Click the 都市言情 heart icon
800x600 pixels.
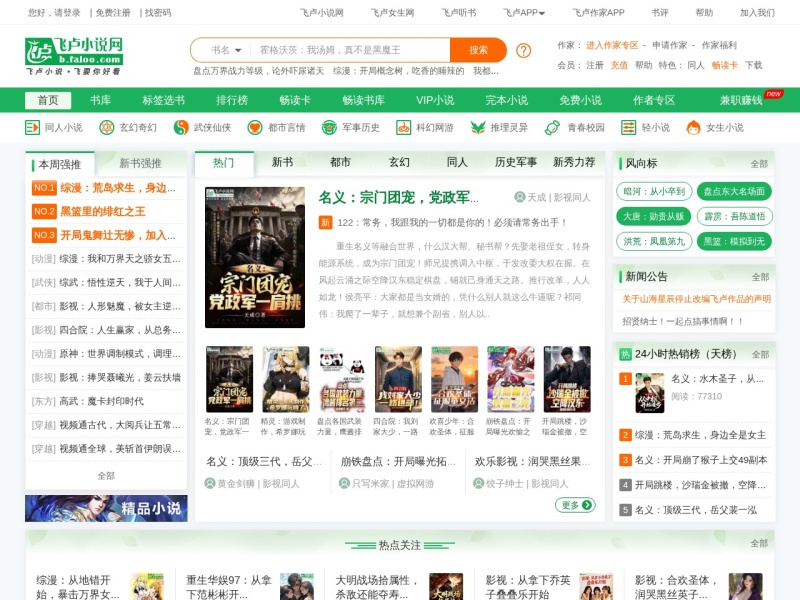point(255,127)
